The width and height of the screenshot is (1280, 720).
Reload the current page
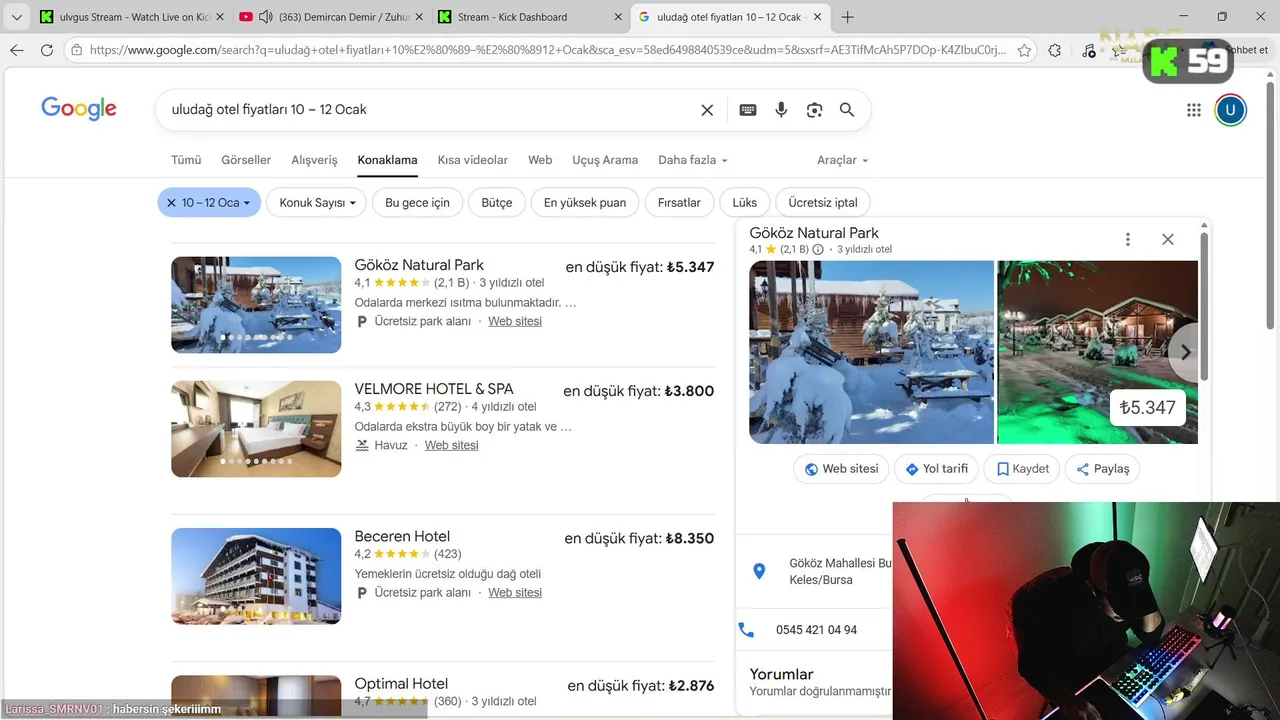[x=46, y=50]
